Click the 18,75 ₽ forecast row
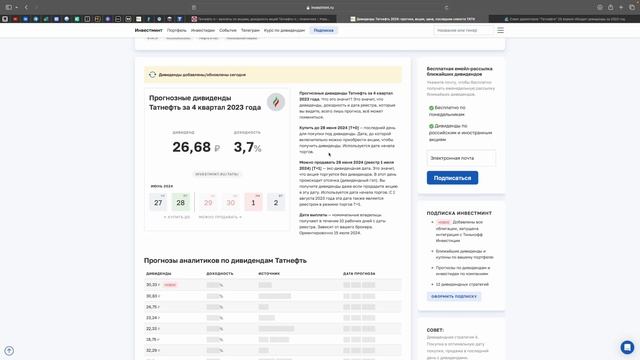The width and height of the screenshot is (640, 360). 273,339
